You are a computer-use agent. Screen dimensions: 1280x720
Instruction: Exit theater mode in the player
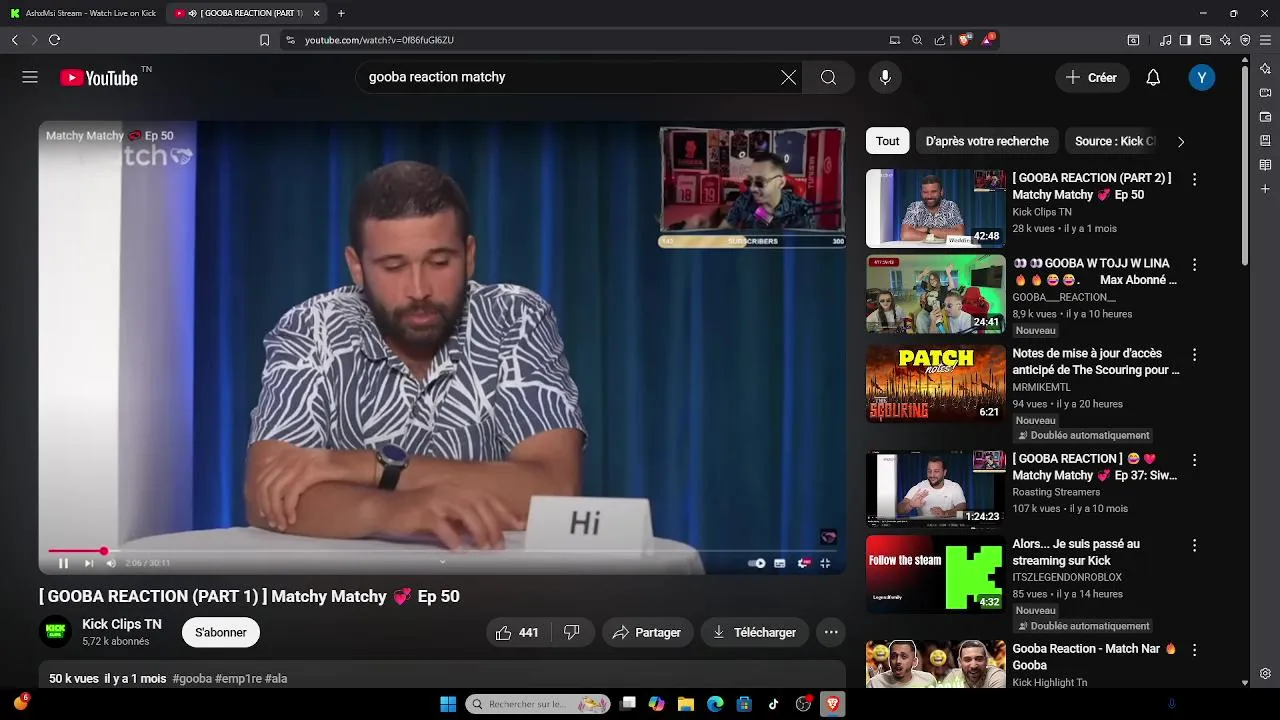point(826,563)
